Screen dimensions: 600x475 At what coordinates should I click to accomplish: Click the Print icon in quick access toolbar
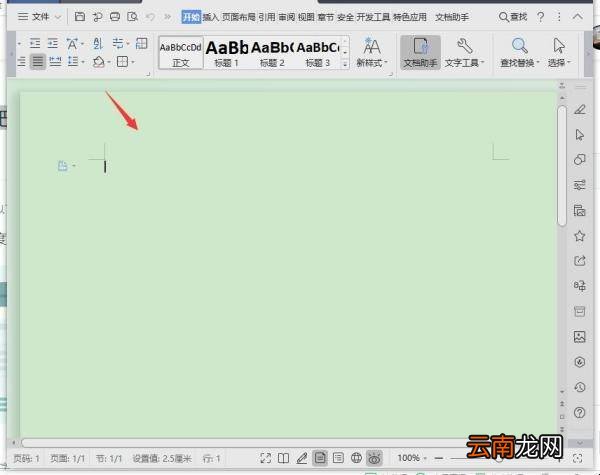point(115,16)
